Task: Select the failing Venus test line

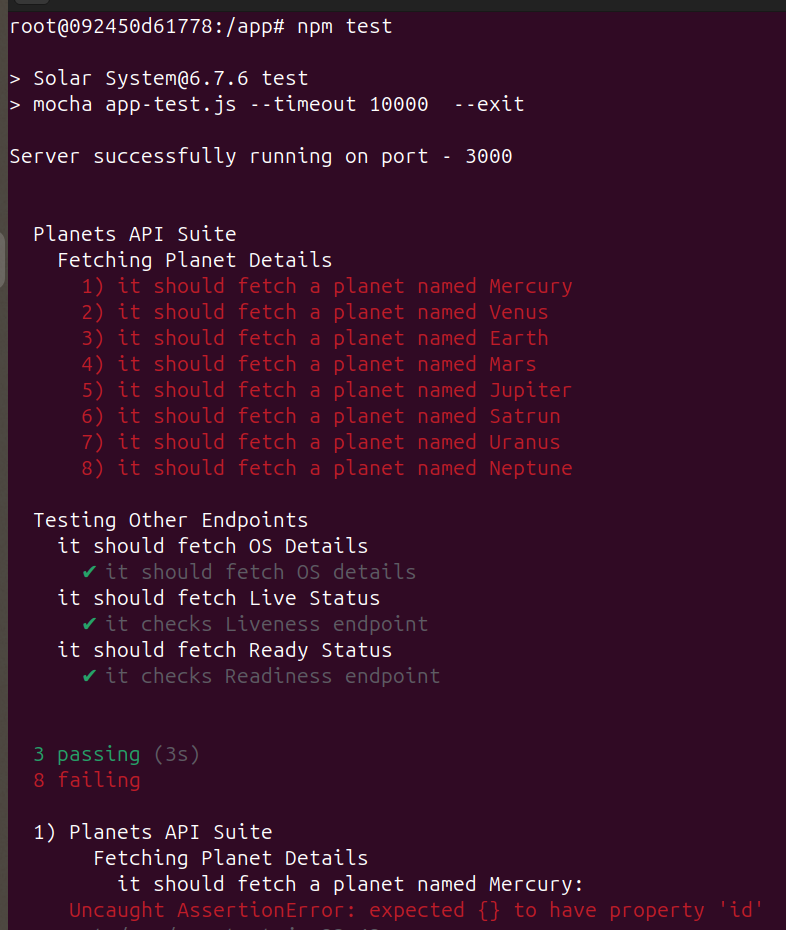Action: [x=315, y=312]
